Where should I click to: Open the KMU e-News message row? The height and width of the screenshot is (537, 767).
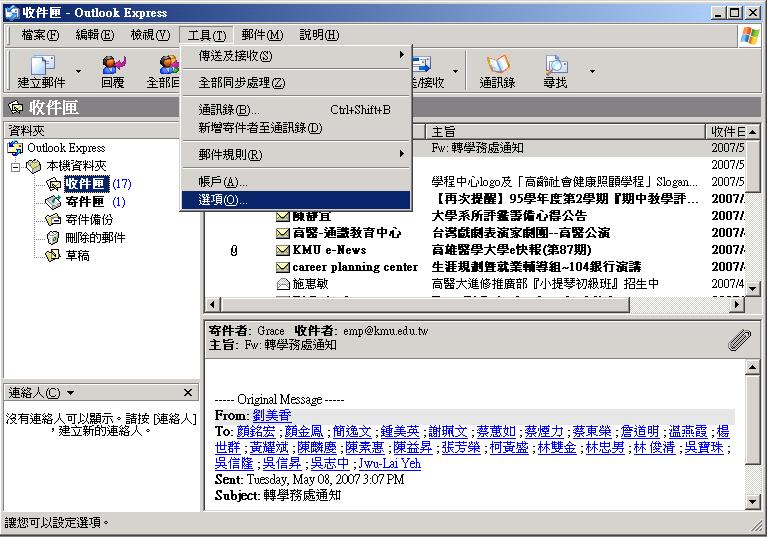pyautogui.click(x=474, y=250)
